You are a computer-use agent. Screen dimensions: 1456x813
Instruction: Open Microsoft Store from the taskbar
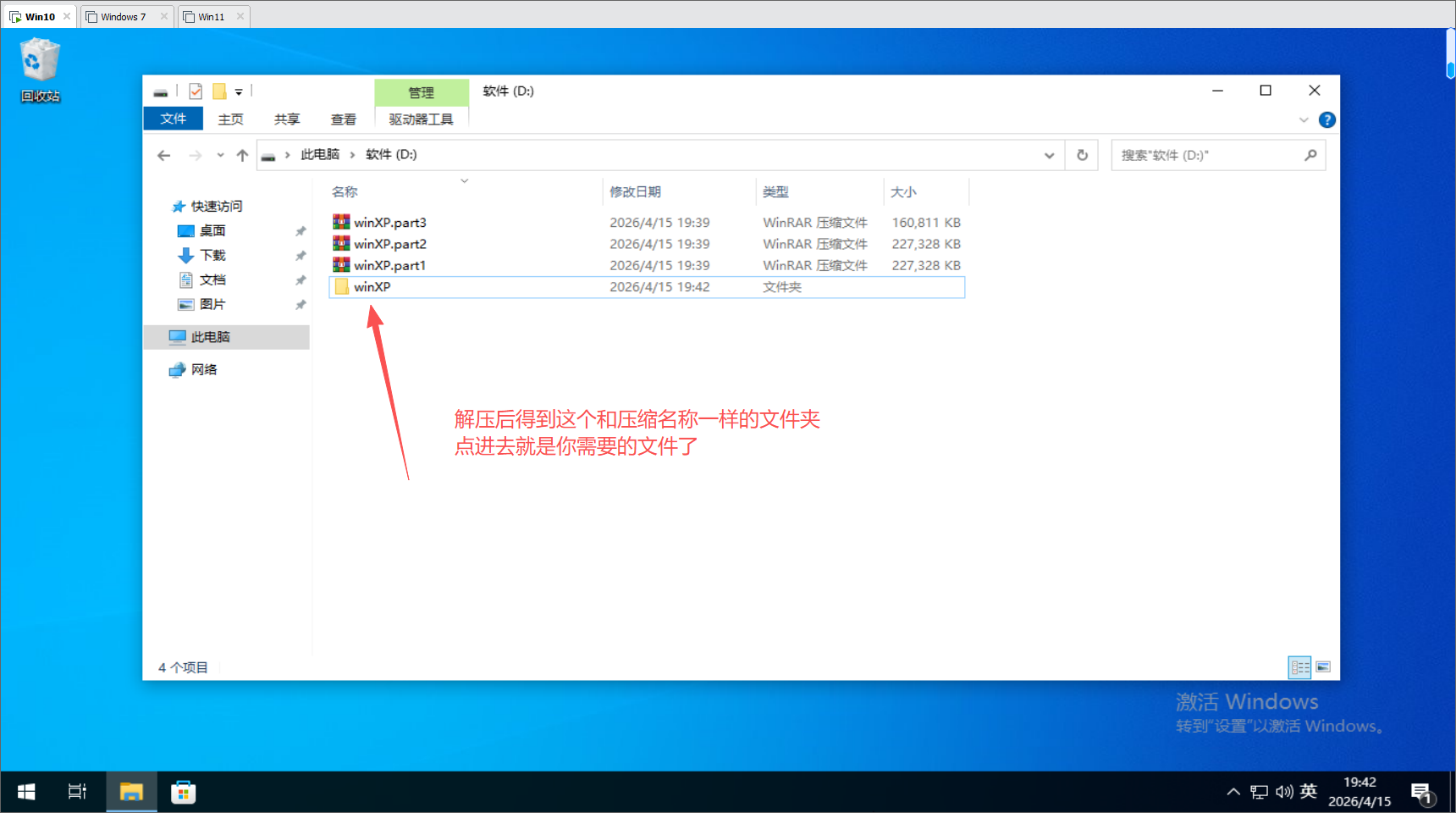(183, 792)
